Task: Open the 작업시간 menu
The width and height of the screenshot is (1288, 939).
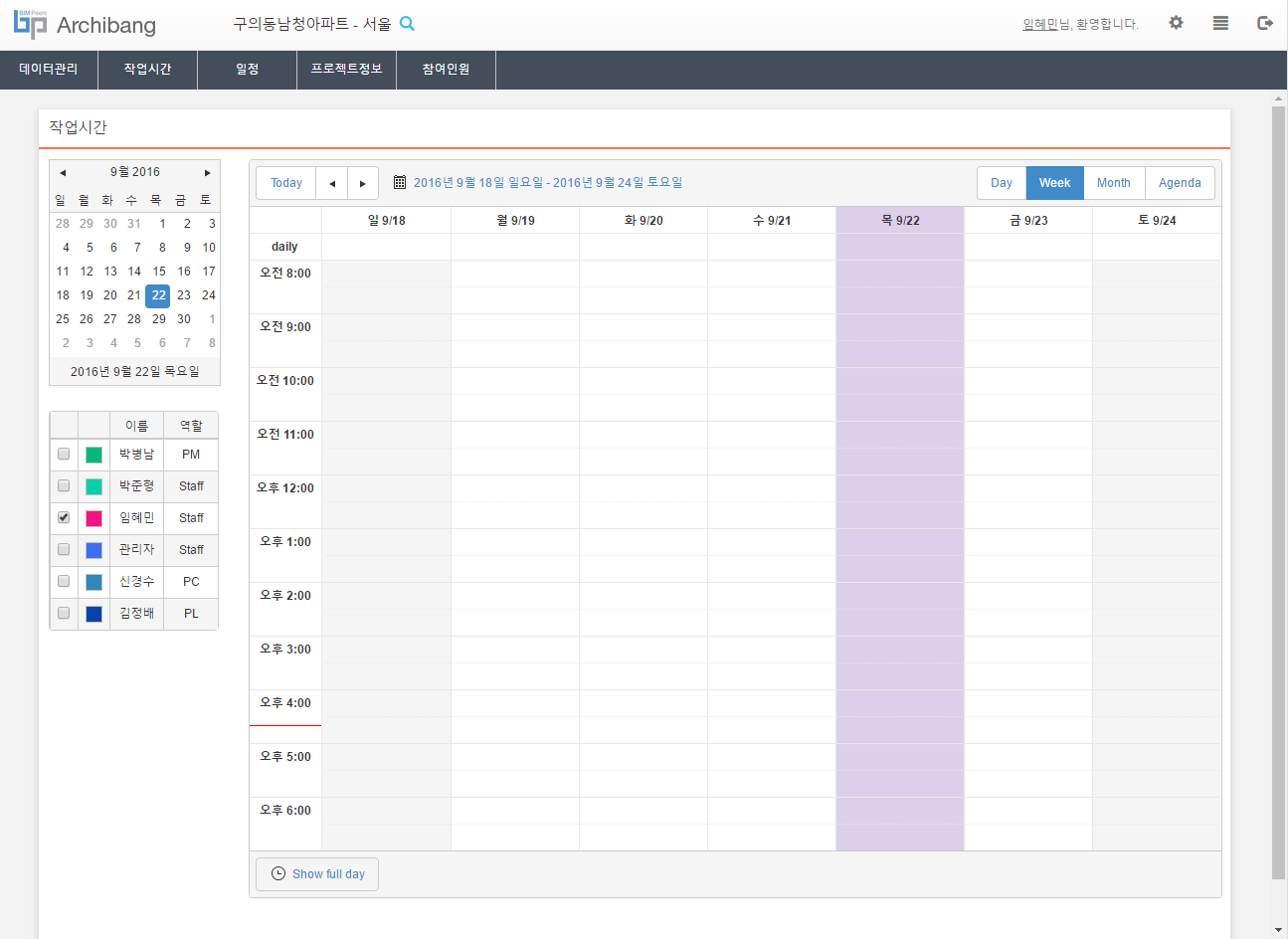Action: (148, 70)
